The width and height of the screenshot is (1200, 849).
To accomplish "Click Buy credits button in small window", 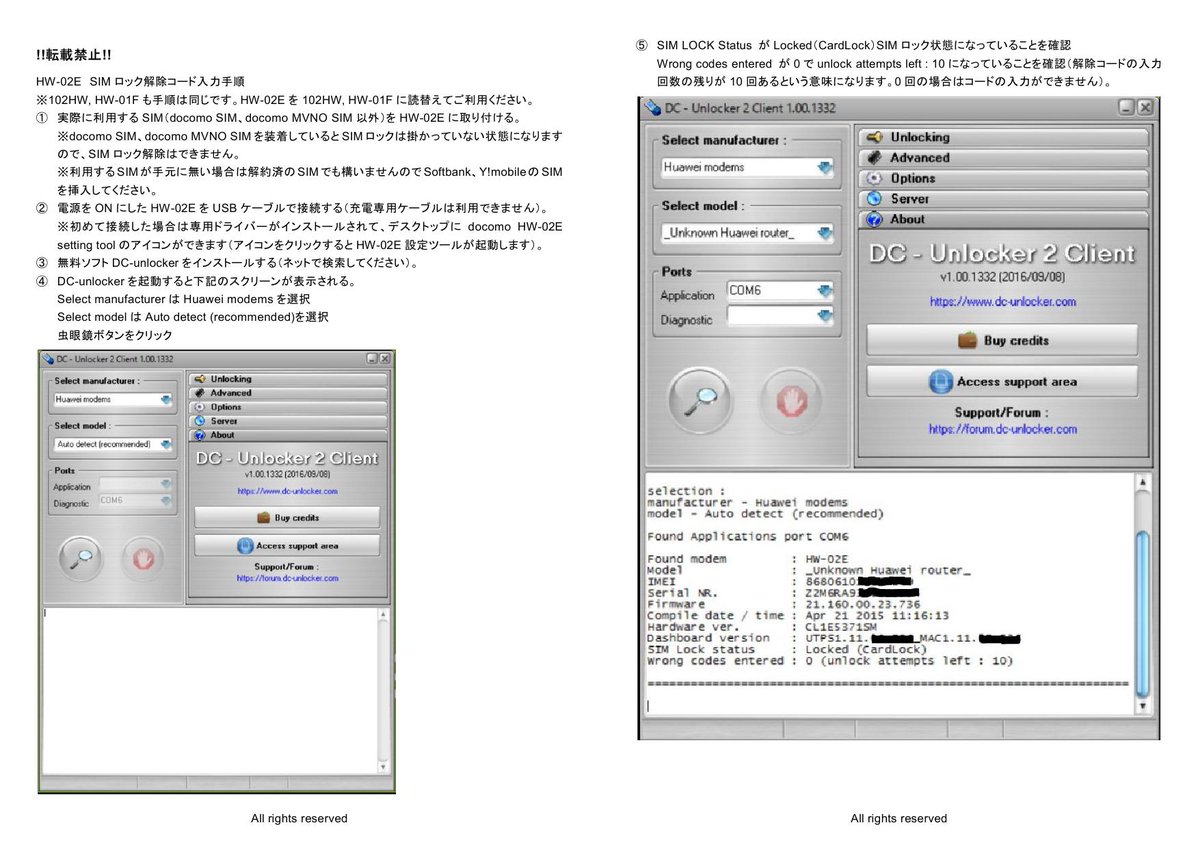I will coord(287,518).
